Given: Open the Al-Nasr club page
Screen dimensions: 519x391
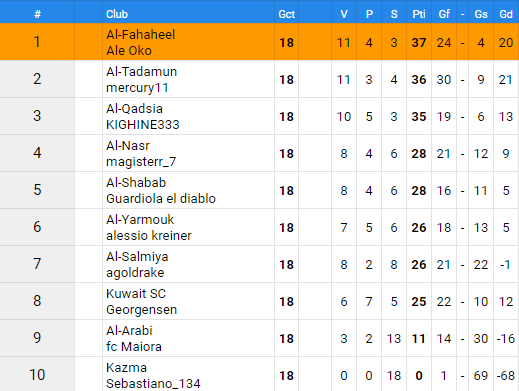Looking at the screenshot, I should click(128, 146).
